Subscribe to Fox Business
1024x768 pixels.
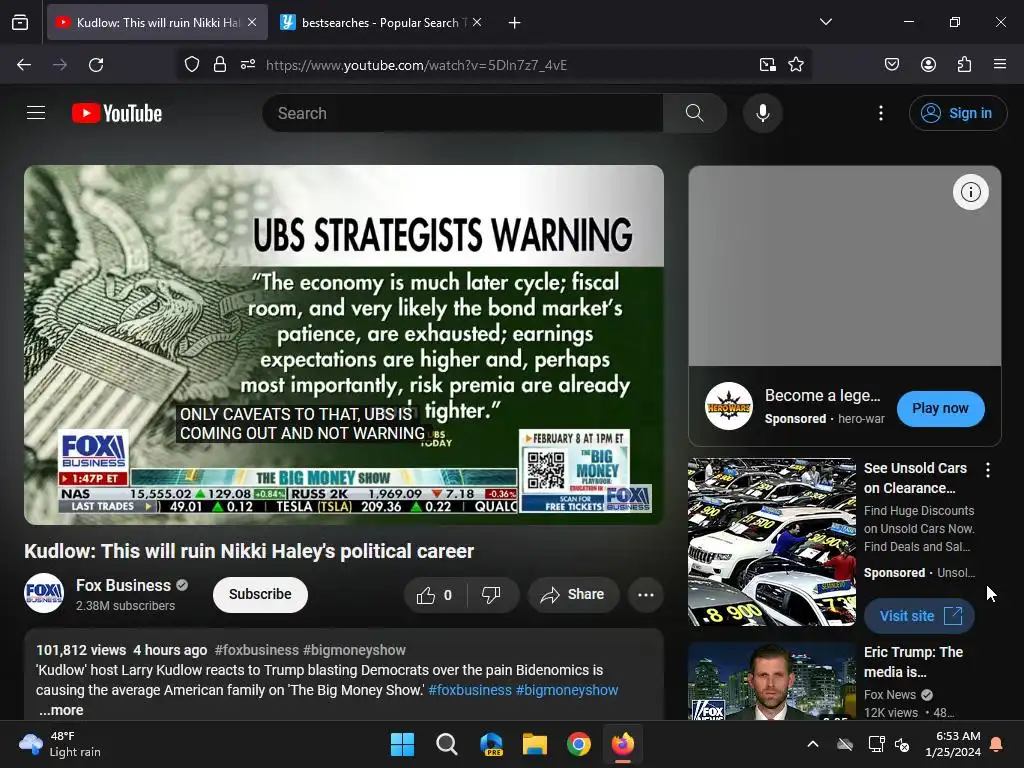click(260, 594)
